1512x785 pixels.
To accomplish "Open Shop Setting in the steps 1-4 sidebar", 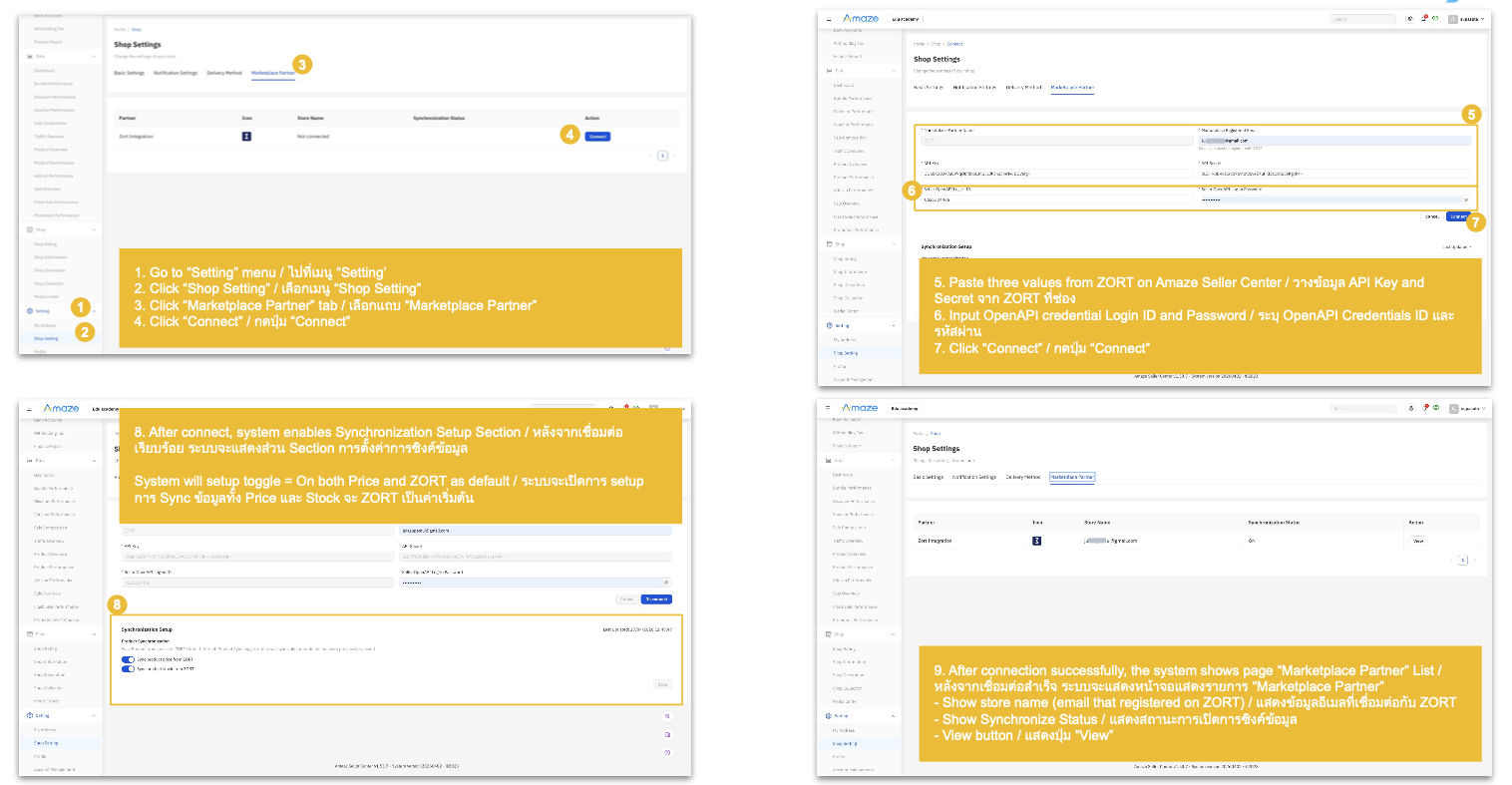I will 46,338.
